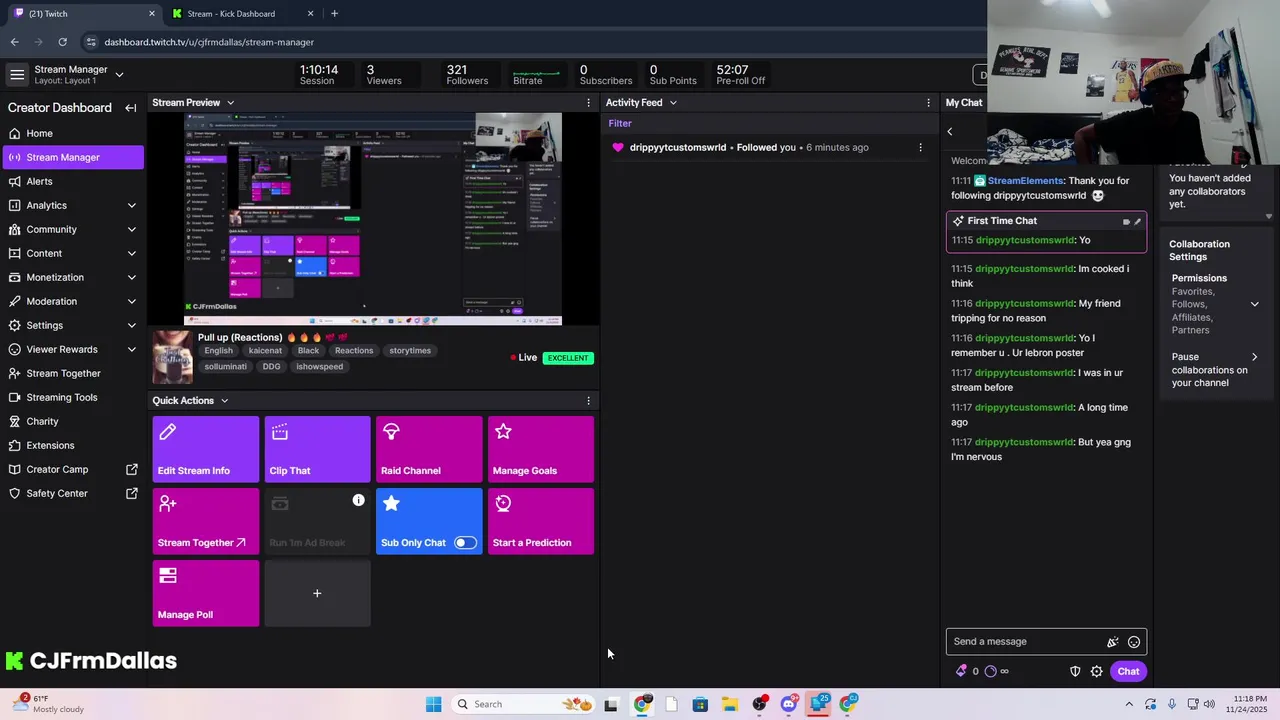Click the stream preview video
Image resolution: width=1280 pixels, height=720 pixels.
click(373, 219)
